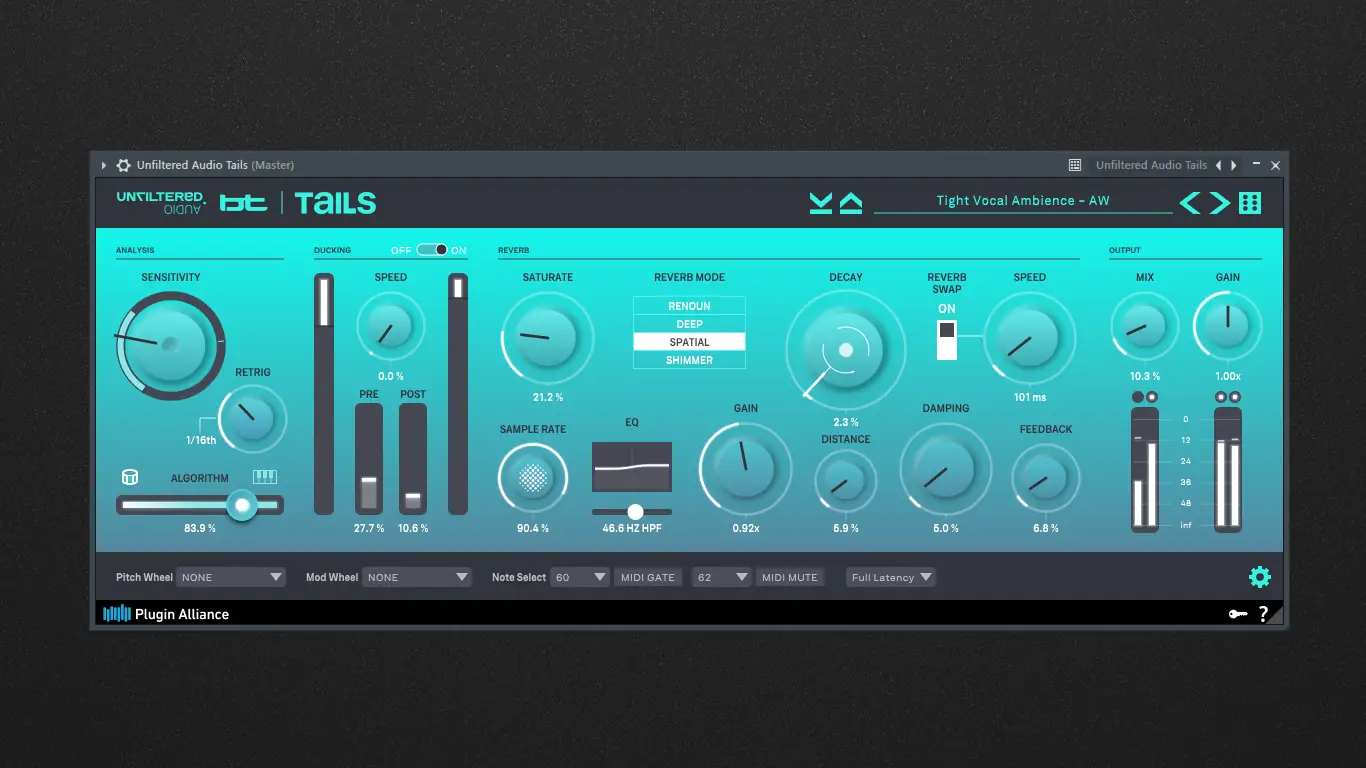Click the Reverb Gain knob
This screenshot has height=768, width=1366.
(x=745, y=468)
